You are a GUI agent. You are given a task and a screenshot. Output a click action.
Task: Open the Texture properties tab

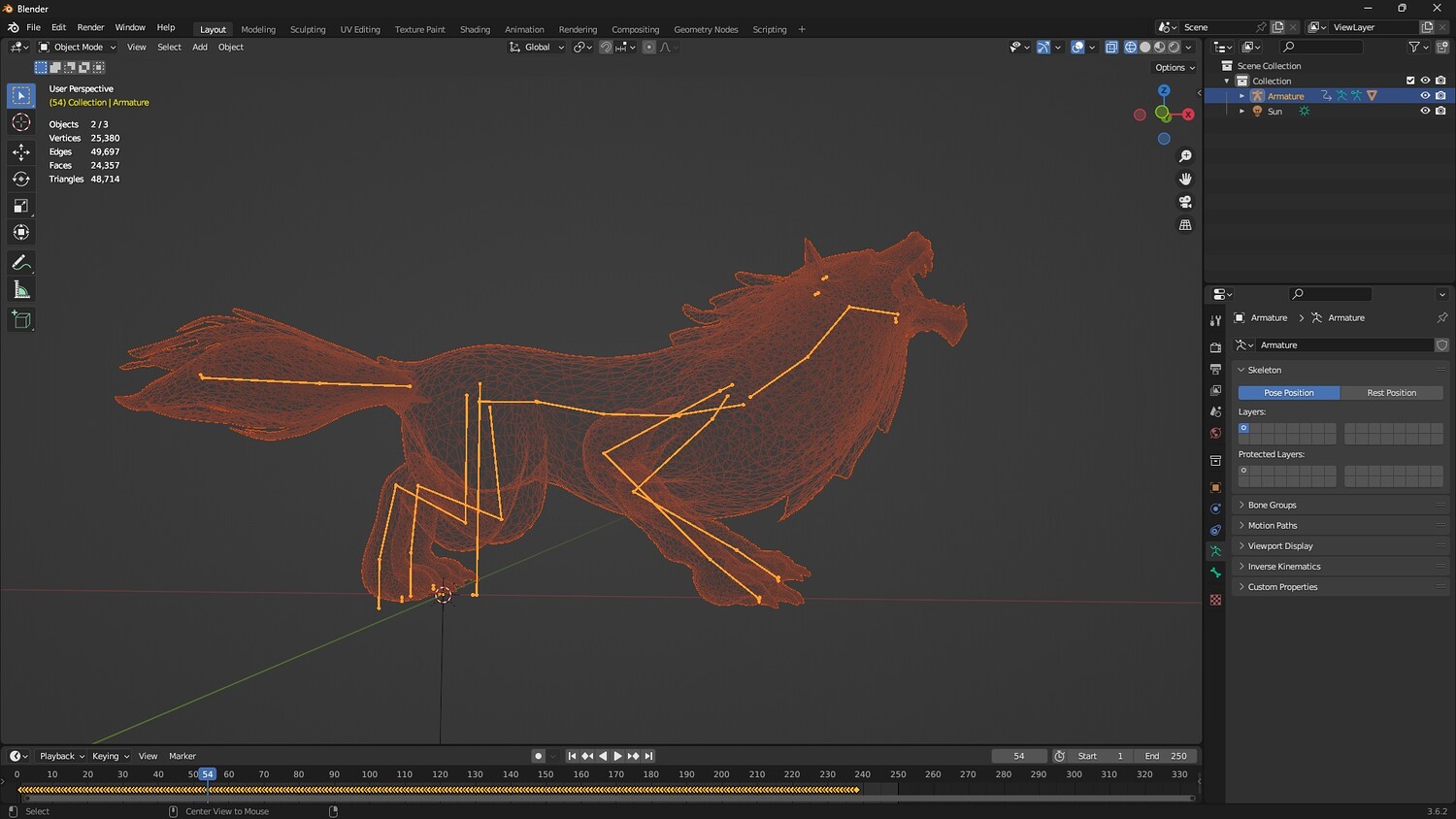point(1215,600)
